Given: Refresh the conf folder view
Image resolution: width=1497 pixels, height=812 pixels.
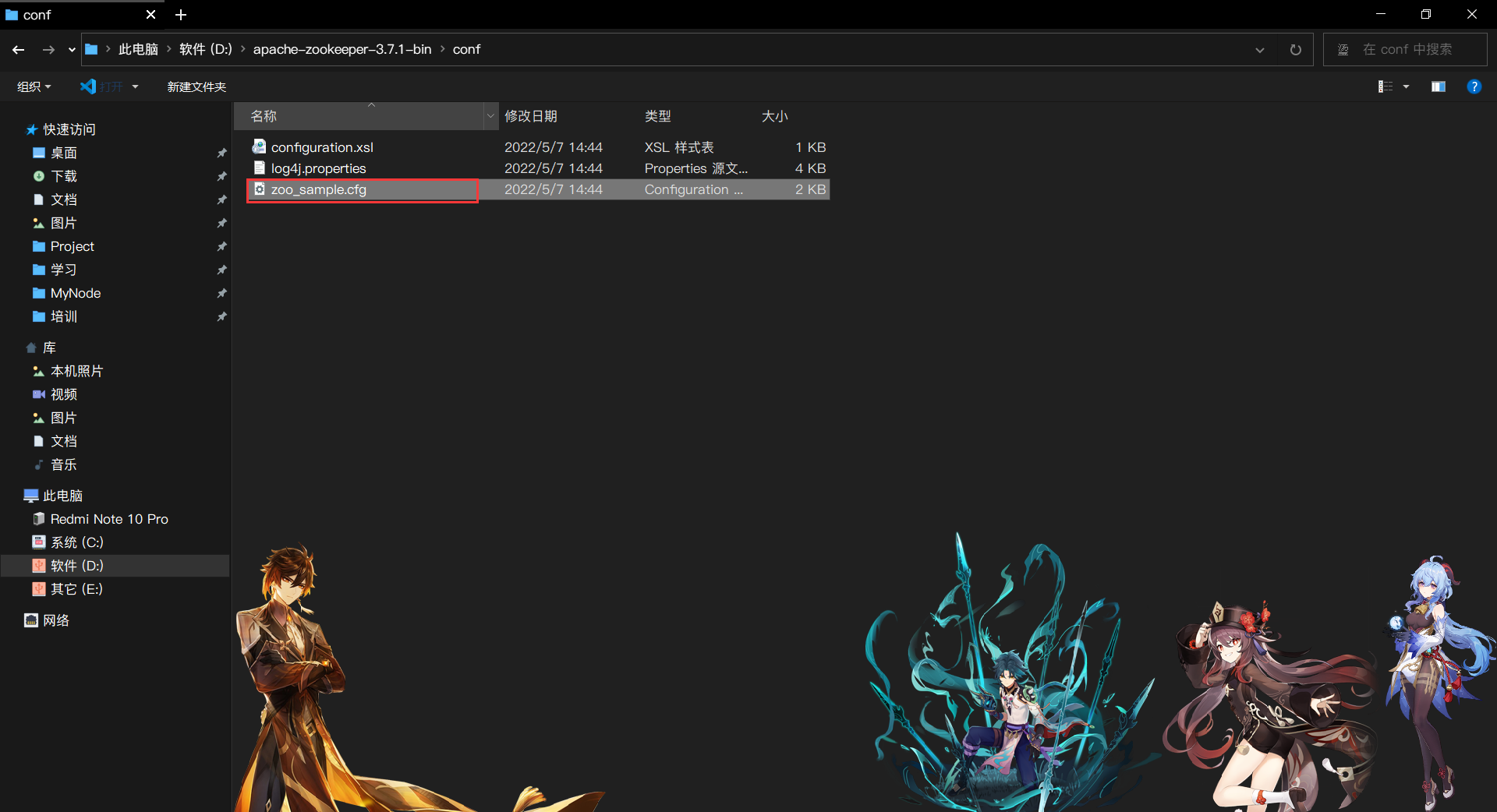Looking at the screenshot, I should point(1296,50).
